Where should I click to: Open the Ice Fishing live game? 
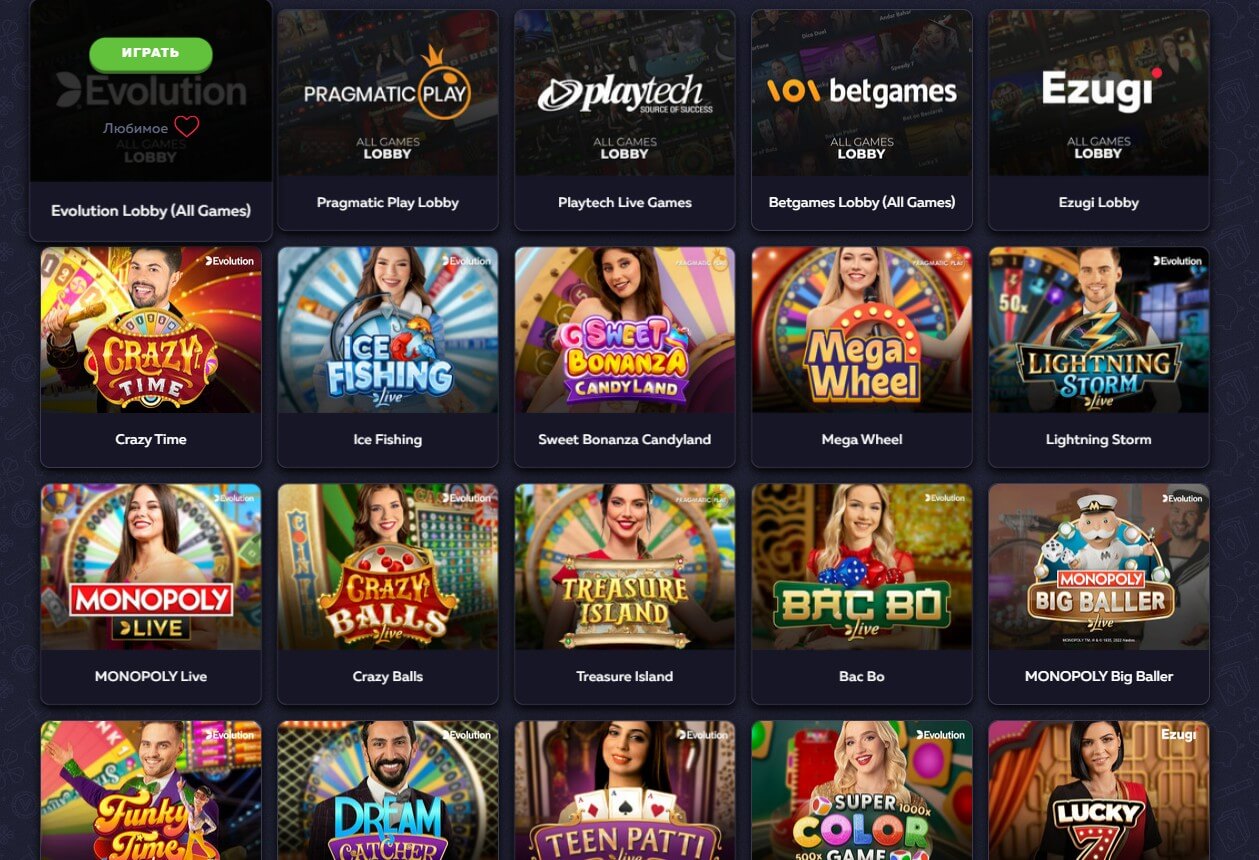point(387,357)
